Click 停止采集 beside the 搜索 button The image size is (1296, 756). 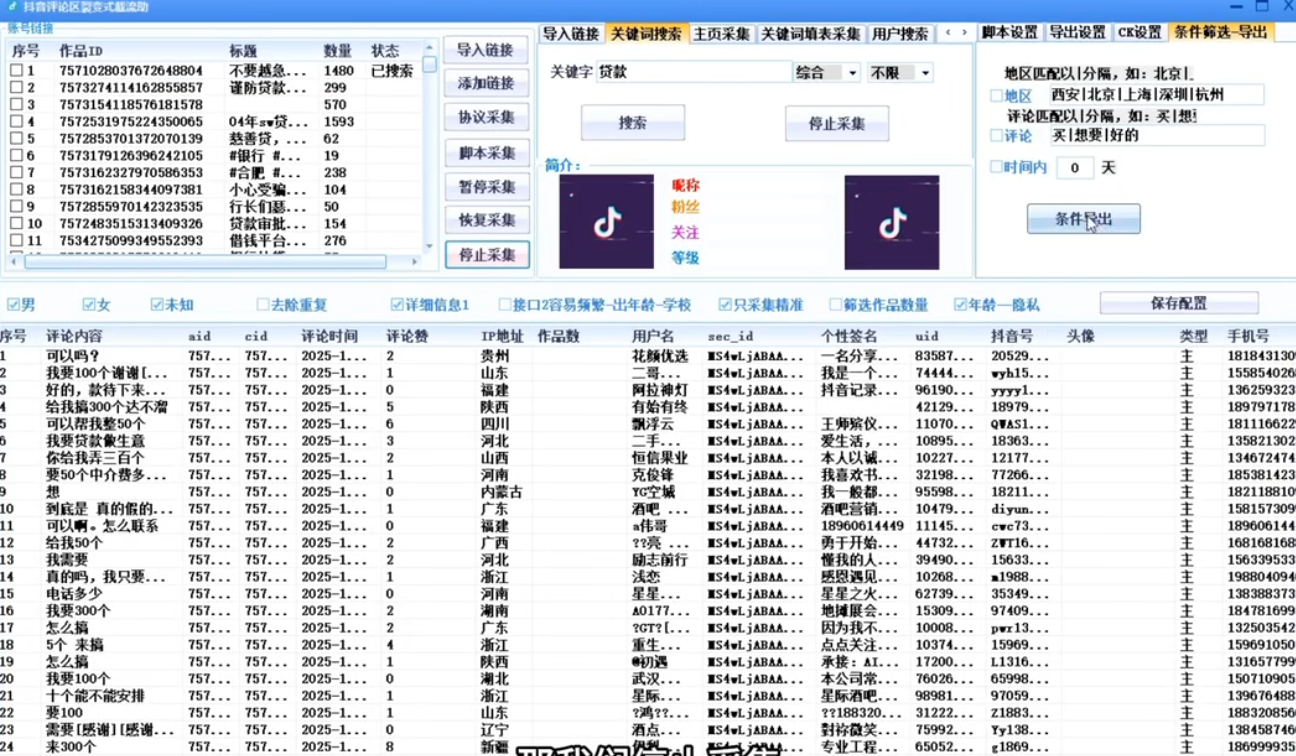(x=837, y=124)
